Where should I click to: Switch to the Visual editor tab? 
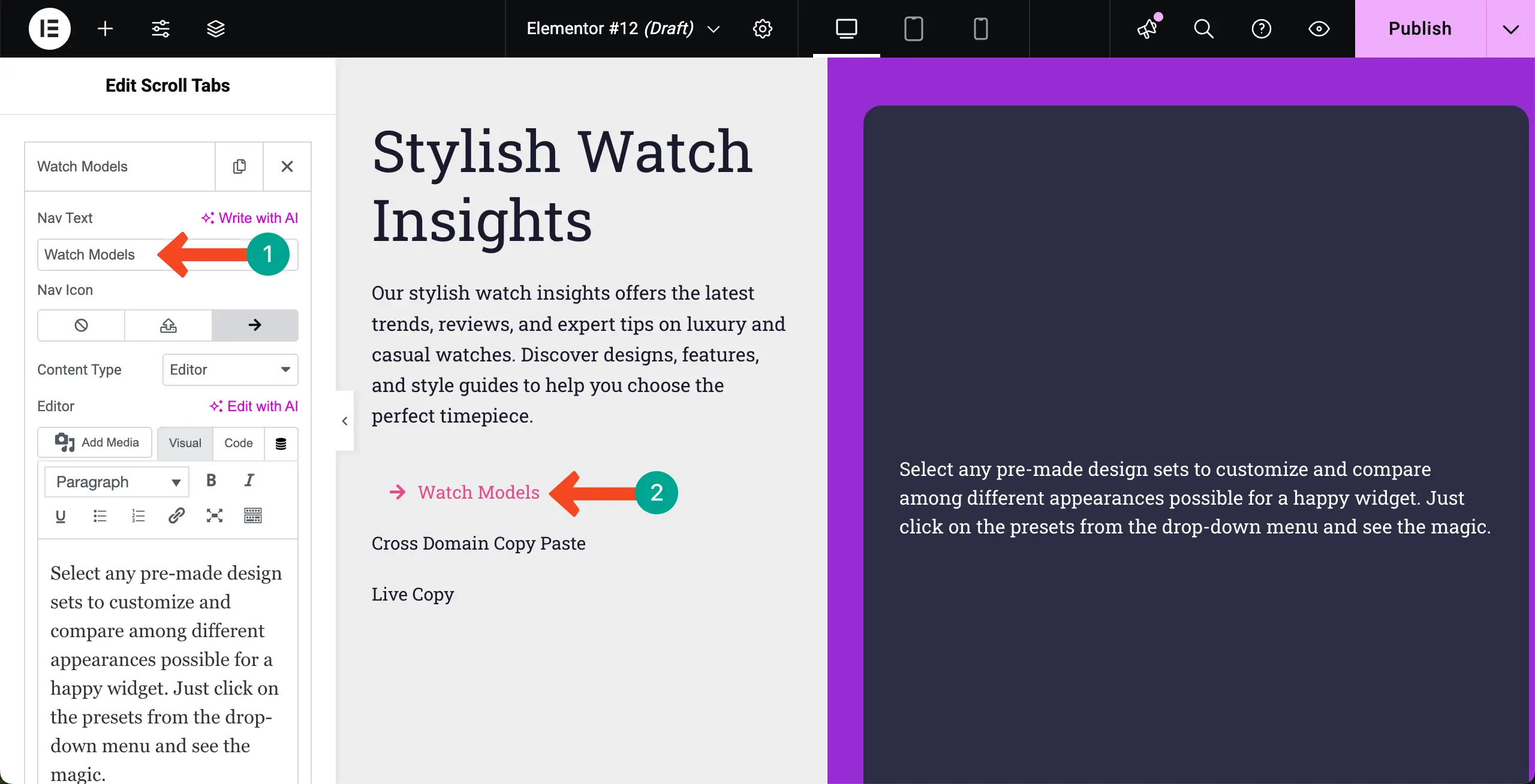tap(185, 443)
